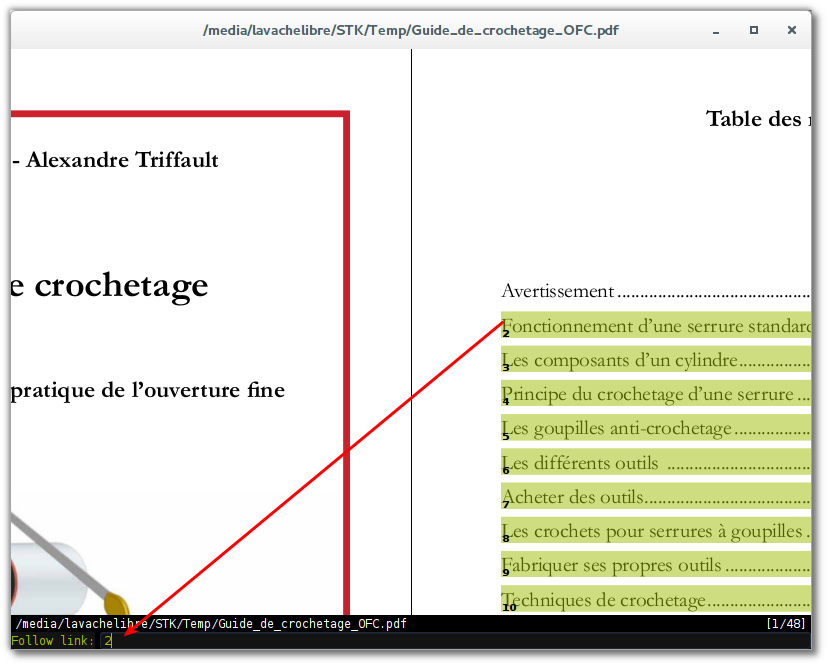828x666 pixels.
Task: Click the page indicator [1/48]
Action: click(786, 624)
